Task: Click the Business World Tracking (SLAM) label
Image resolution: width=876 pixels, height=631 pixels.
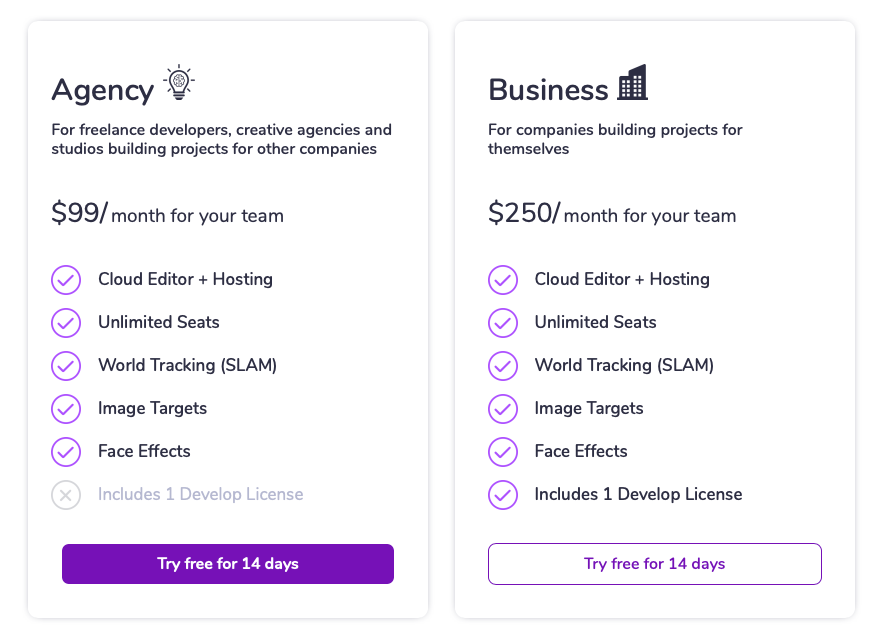Action: pos(624,366)
